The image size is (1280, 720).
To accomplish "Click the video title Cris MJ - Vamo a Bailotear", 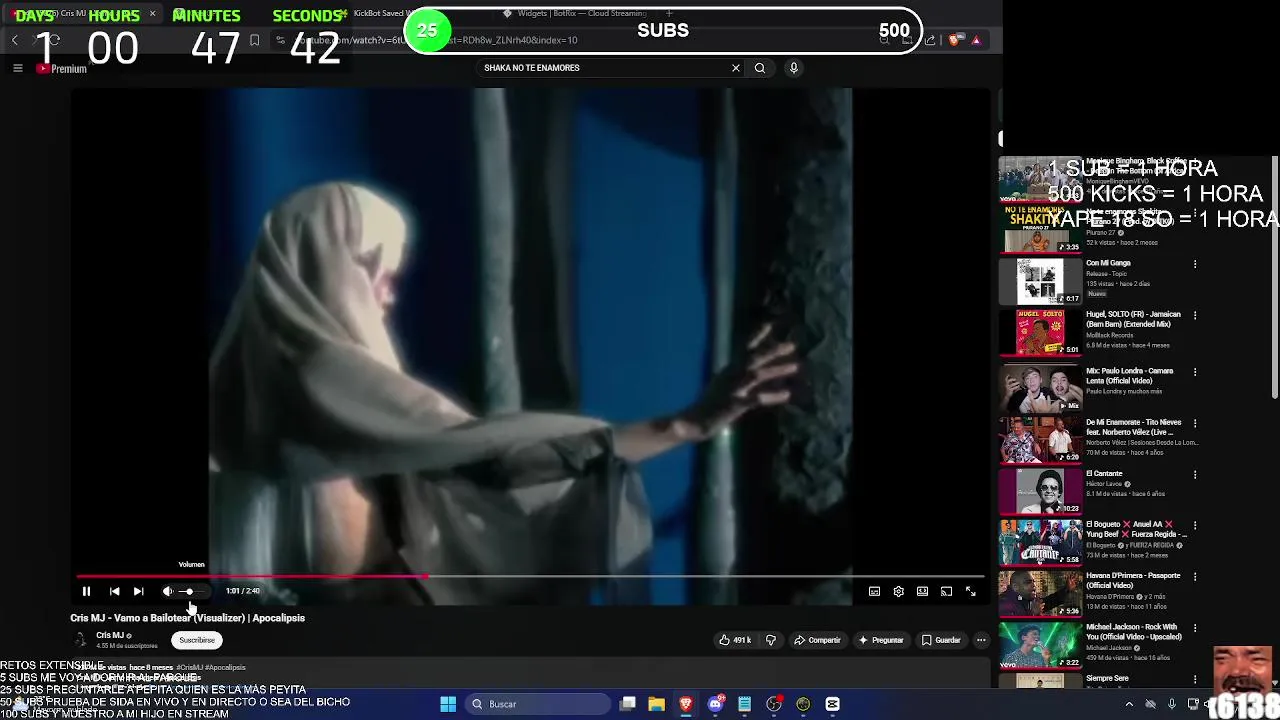I will tap(187, 618).
